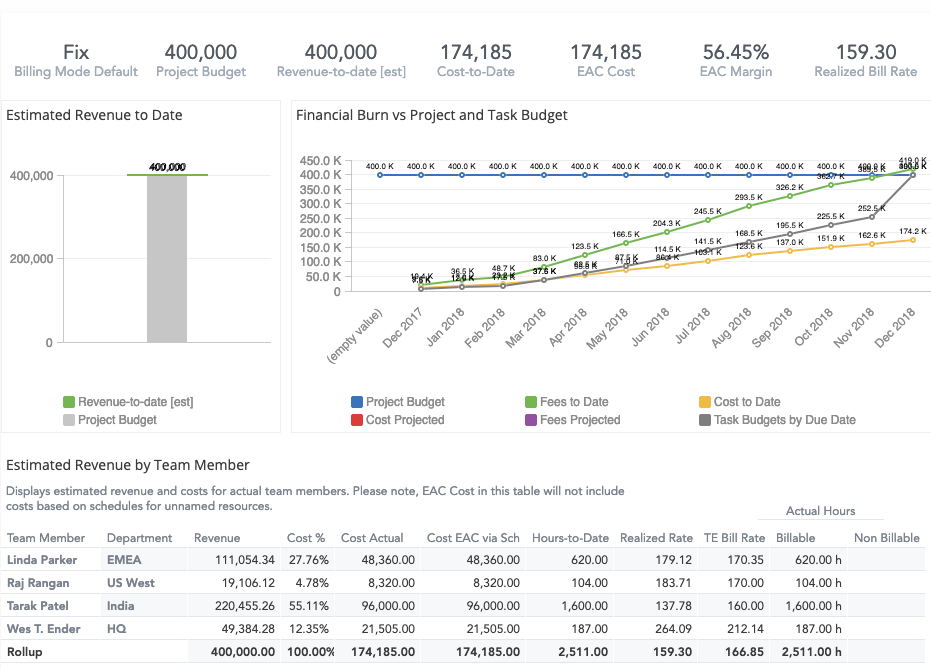The image size is (931, 669).
Task: Click the Task Budgets 252.5 K data point
Action: pos(872,217)
